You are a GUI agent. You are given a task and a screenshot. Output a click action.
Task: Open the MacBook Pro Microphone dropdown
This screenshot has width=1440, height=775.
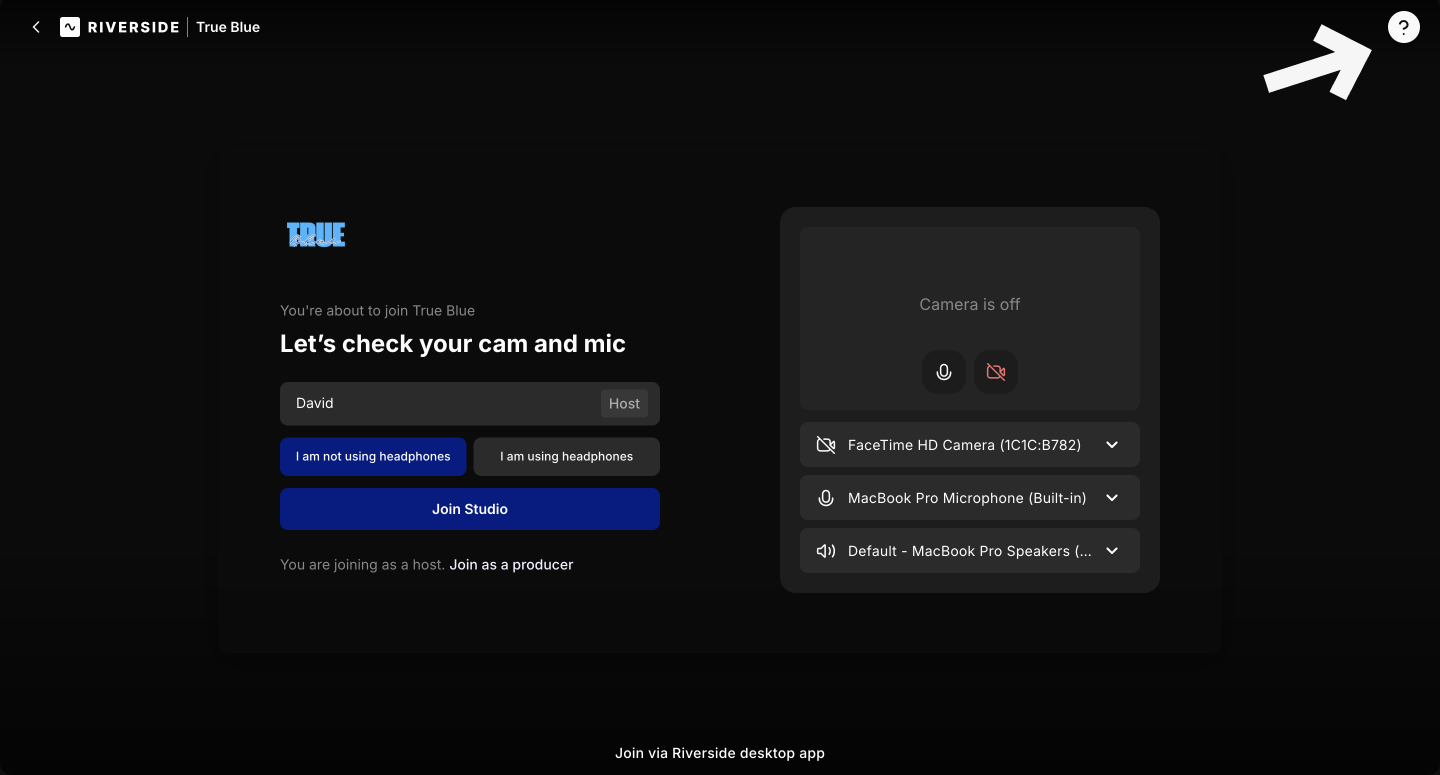coord(1112,498)
